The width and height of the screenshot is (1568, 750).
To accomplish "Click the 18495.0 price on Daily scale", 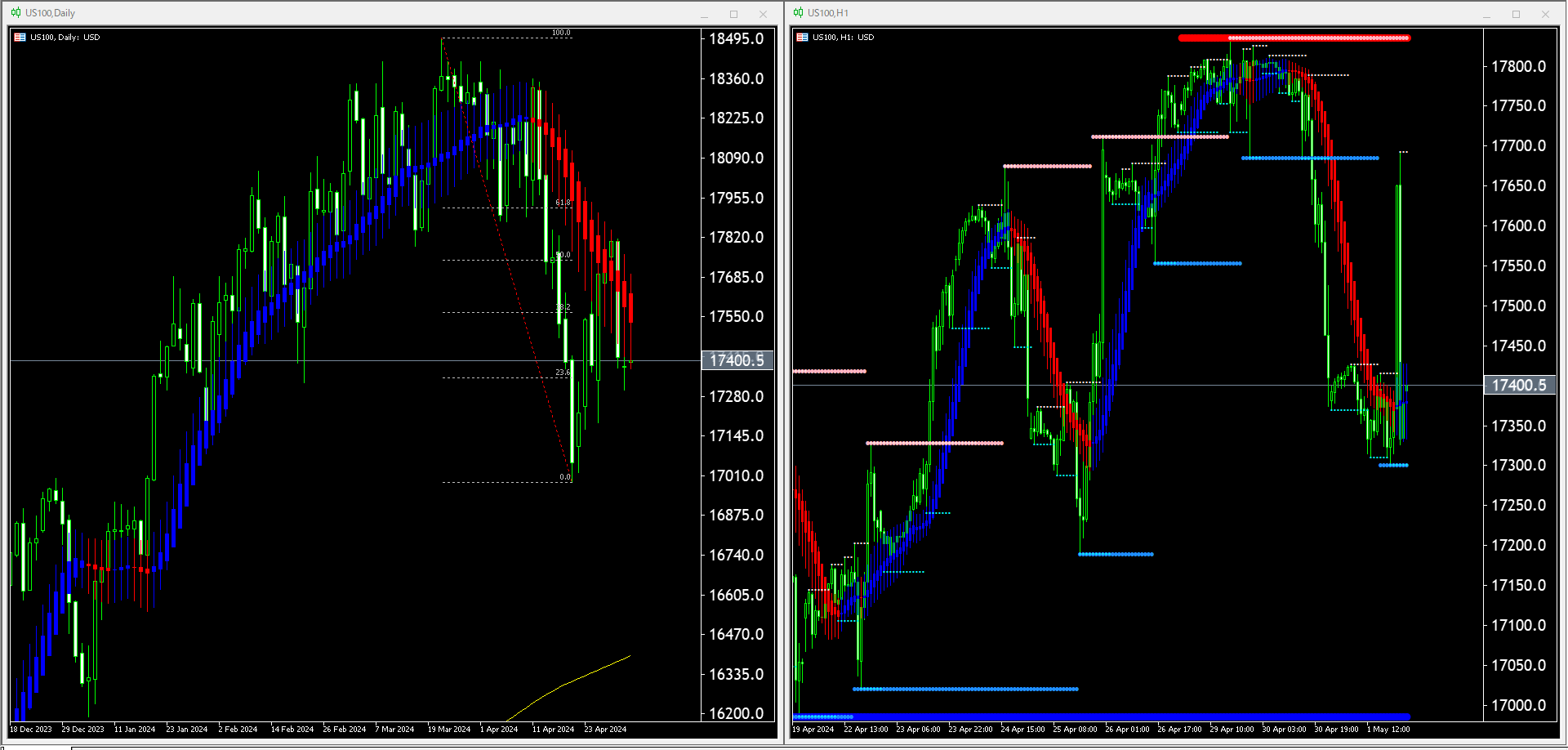I will (x=737, y=39).
